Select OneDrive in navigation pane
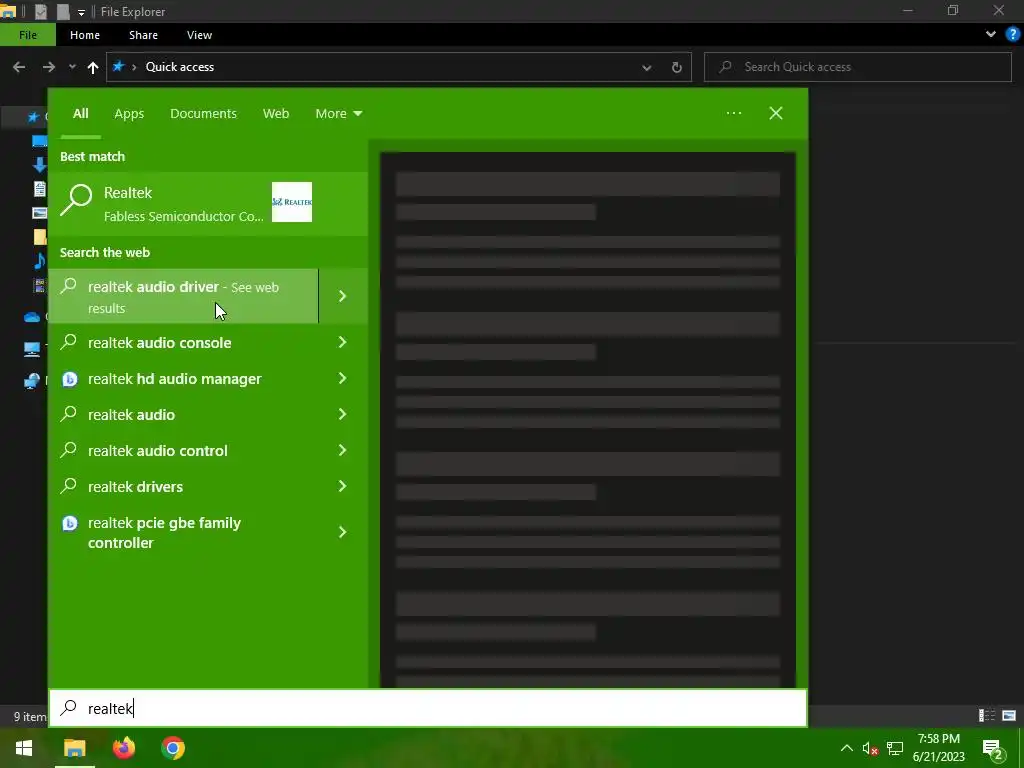The image size is (1024, 768). [32, 317]
